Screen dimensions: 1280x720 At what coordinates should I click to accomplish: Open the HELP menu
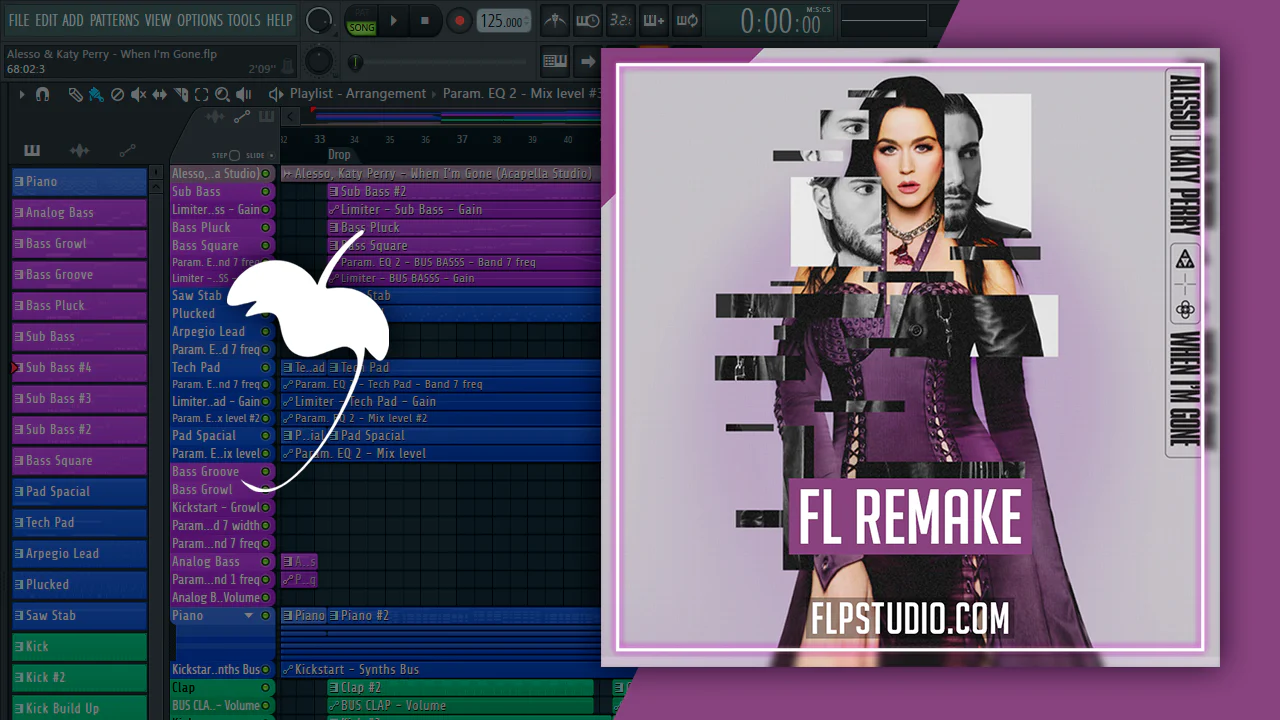[x=279, y=20]
